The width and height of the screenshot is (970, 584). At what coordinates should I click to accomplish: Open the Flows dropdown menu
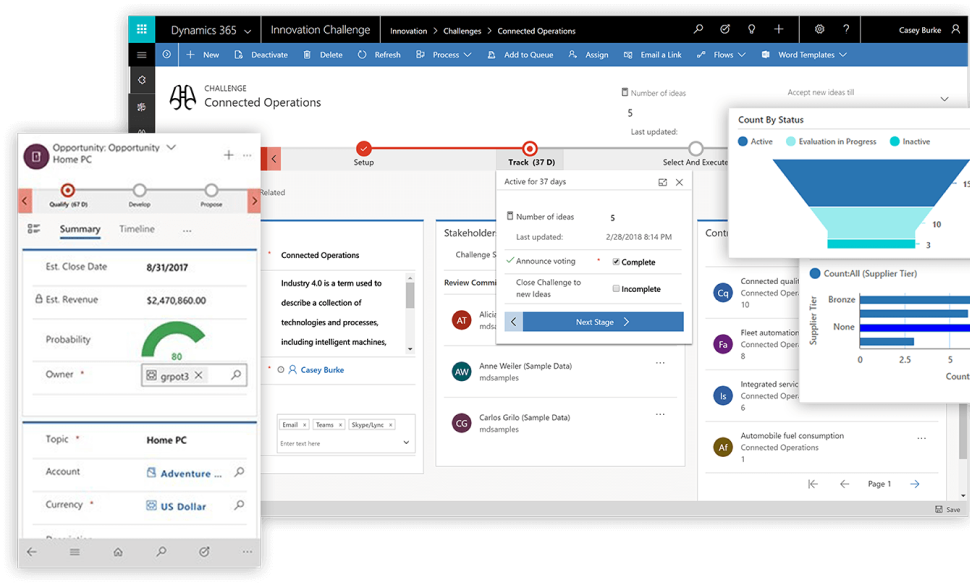click(721, 54)
